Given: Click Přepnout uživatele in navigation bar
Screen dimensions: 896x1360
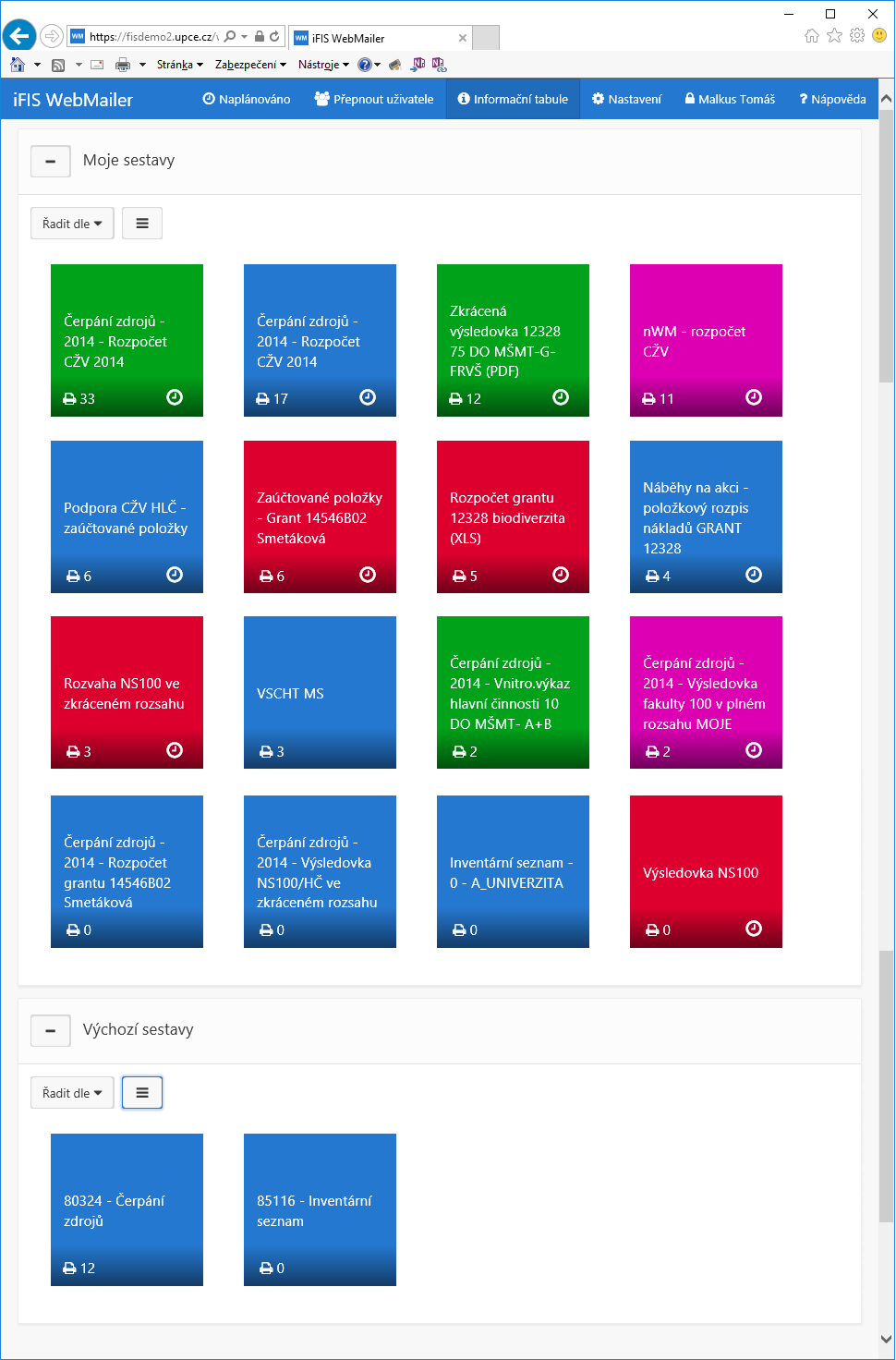Looking at the screenshot, I should [374, 99].
